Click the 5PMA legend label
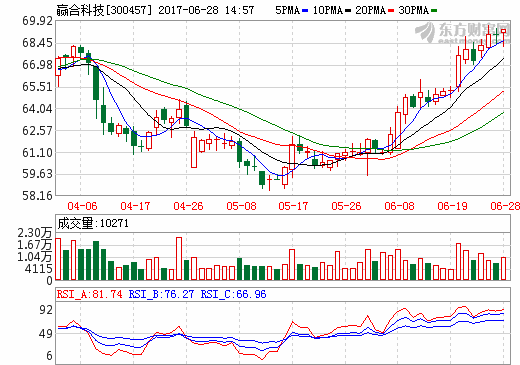This screenshot has height=365, width=520. pos(287,10)
